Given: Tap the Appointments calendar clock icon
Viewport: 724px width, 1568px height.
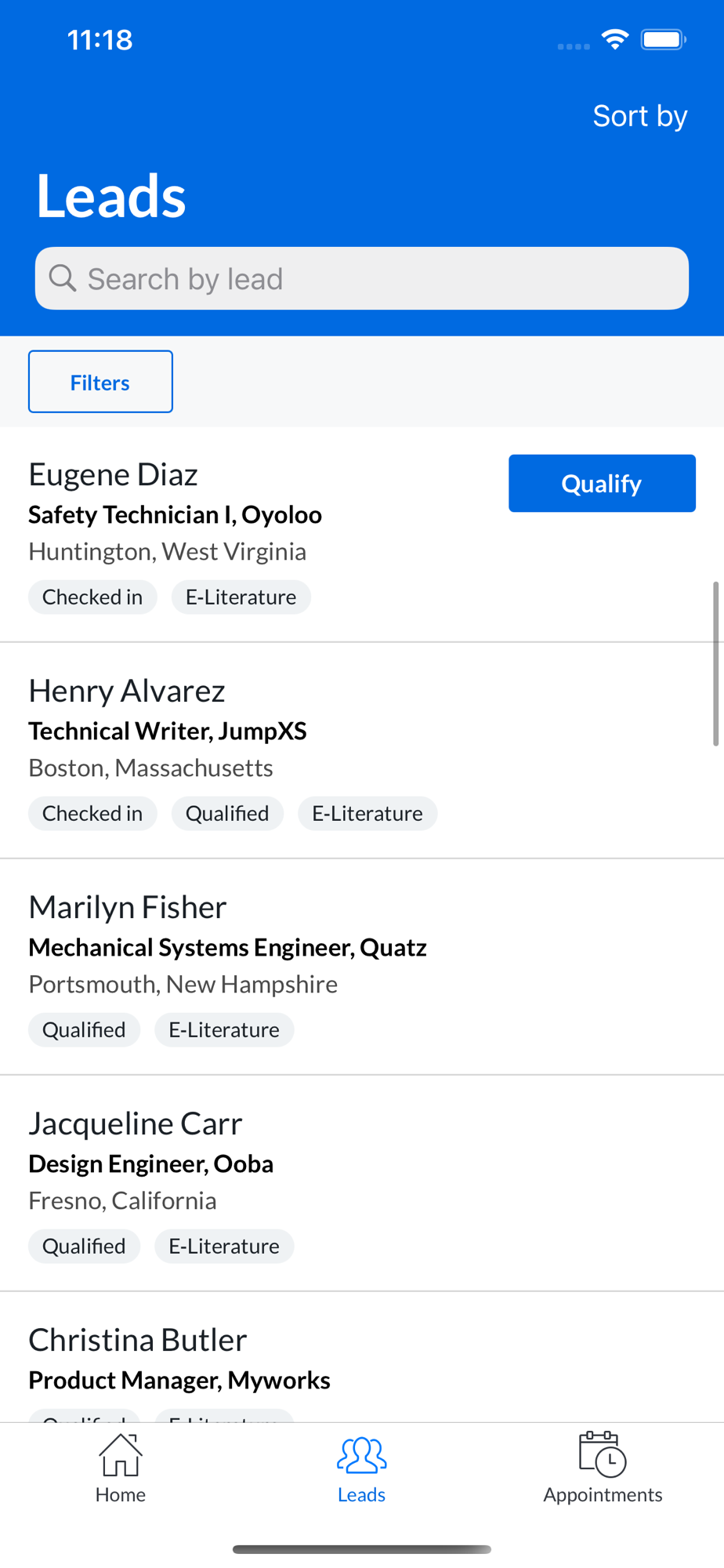Looking at the screenshot, I should click(x=603, y=1455).
